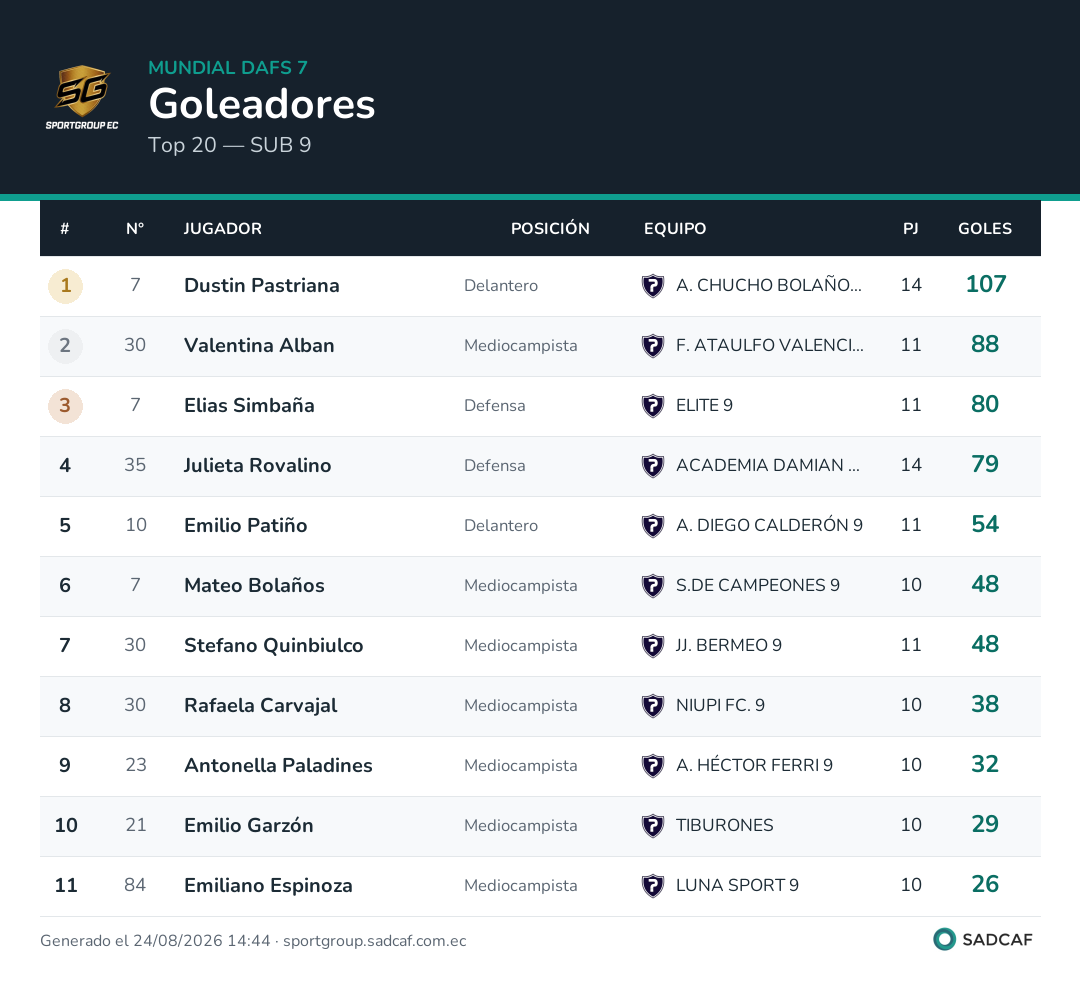Click the EQUIPO column header
Screen dimensions: 1080x992
(675, 229)
